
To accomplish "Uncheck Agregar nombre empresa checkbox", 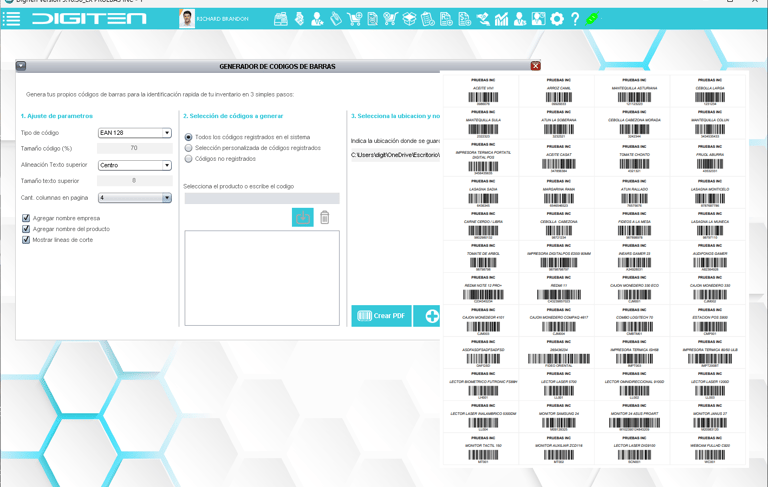I will coord(26,218).
